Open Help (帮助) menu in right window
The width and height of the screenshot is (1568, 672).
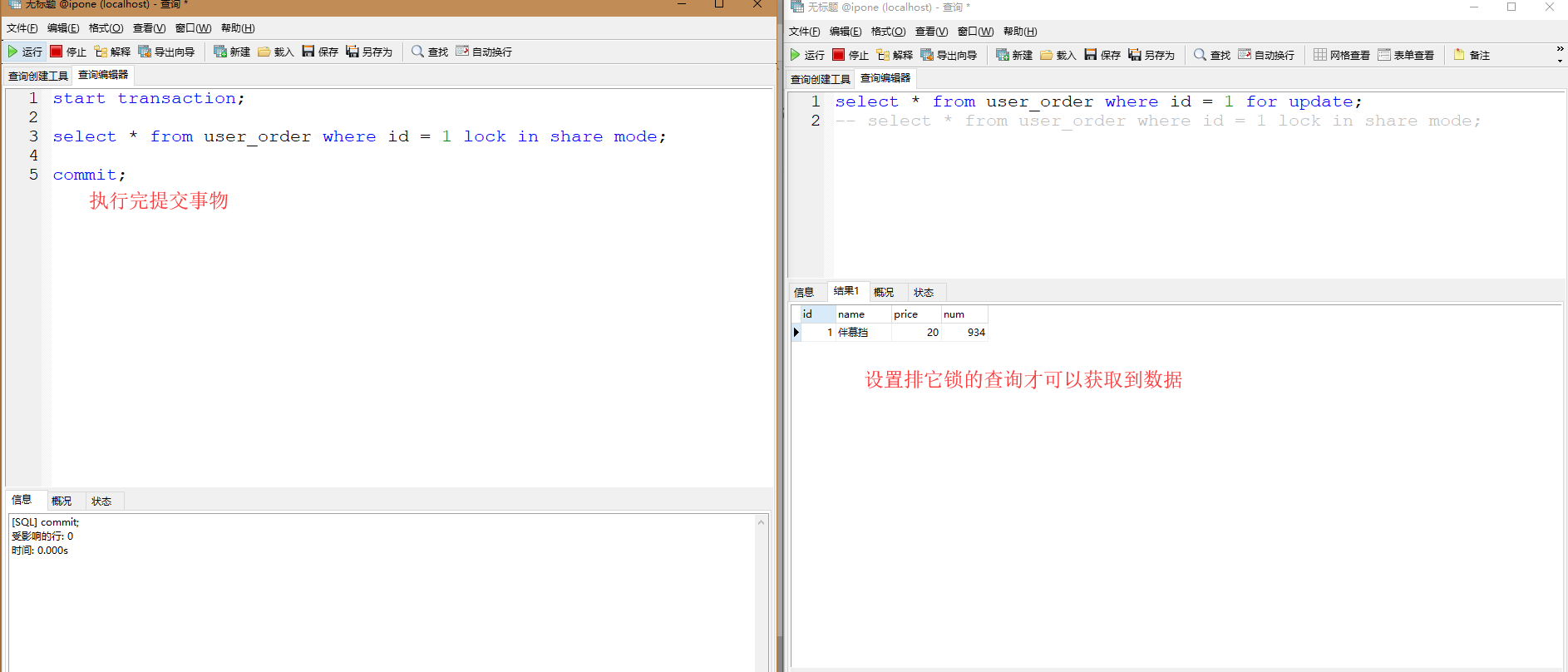point(1020,32)
